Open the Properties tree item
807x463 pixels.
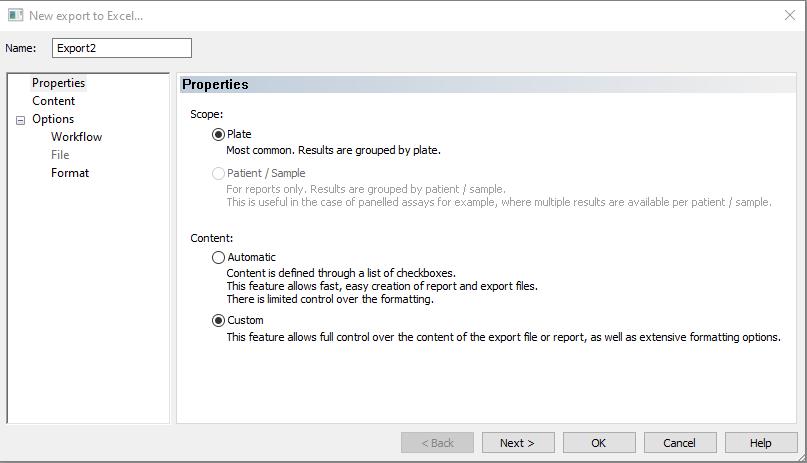[58, 83]
